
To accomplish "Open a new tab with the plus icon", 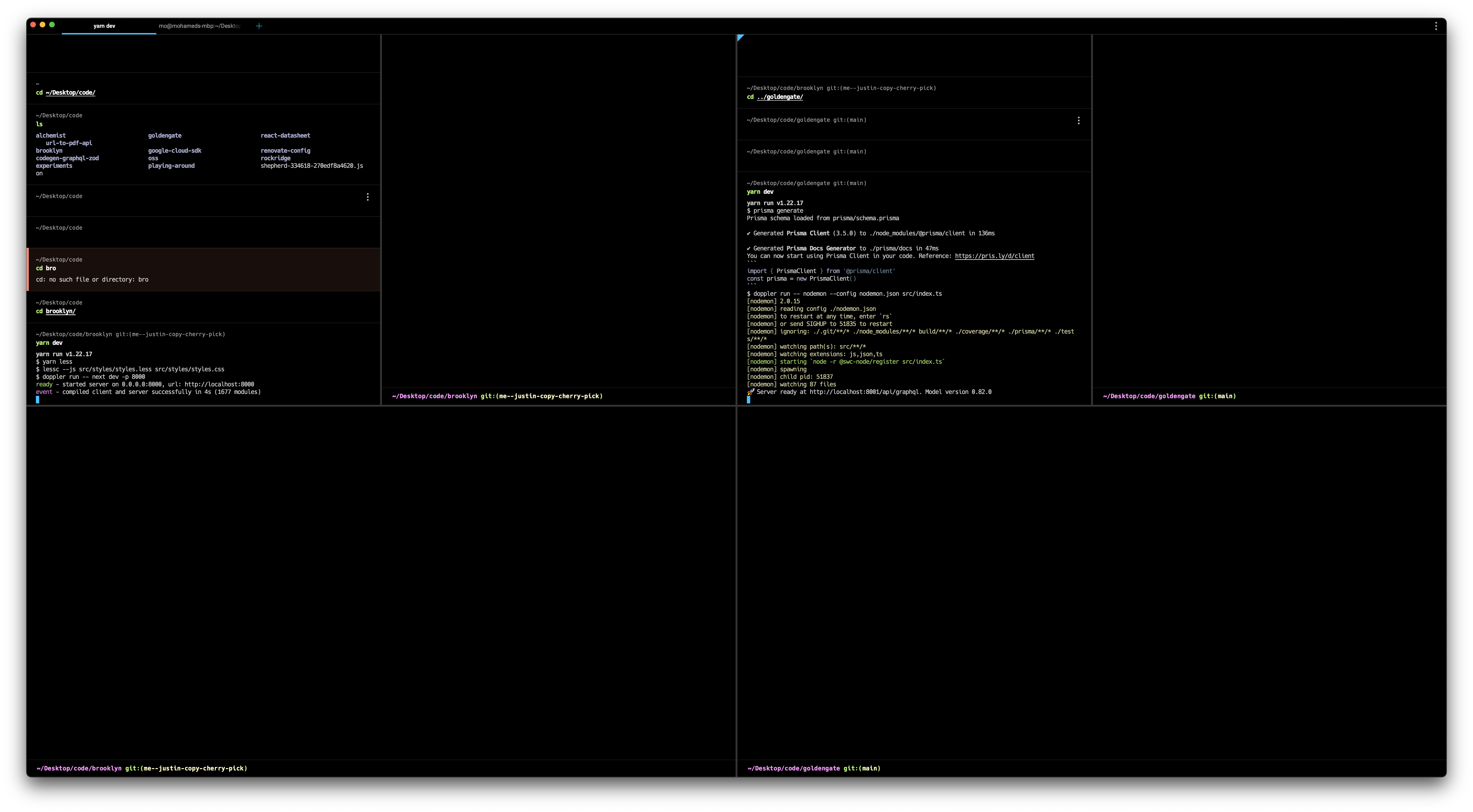I will pos(259,26).
